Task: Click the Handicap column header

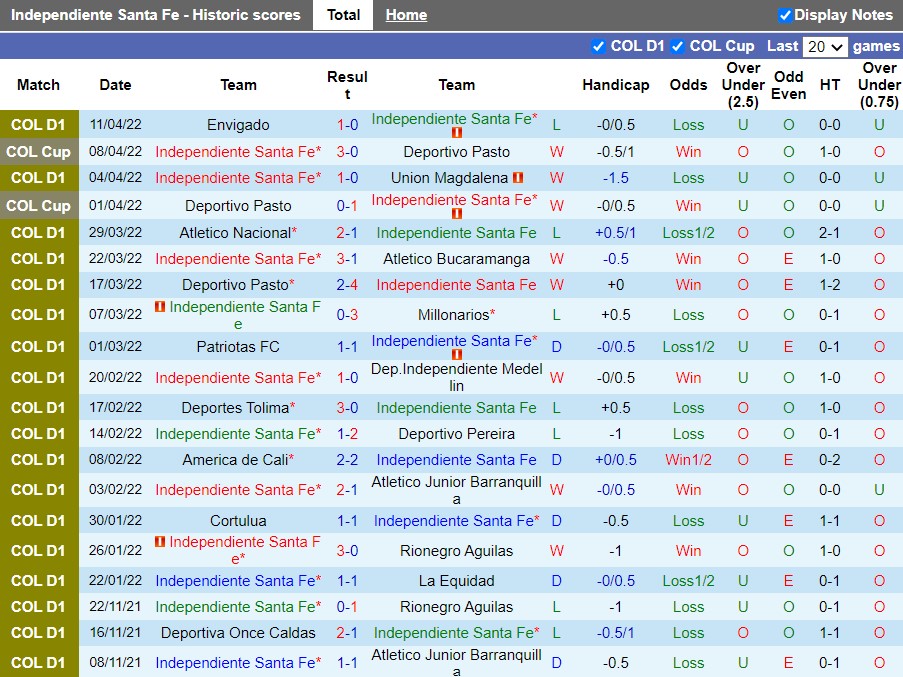Action: 615,85
